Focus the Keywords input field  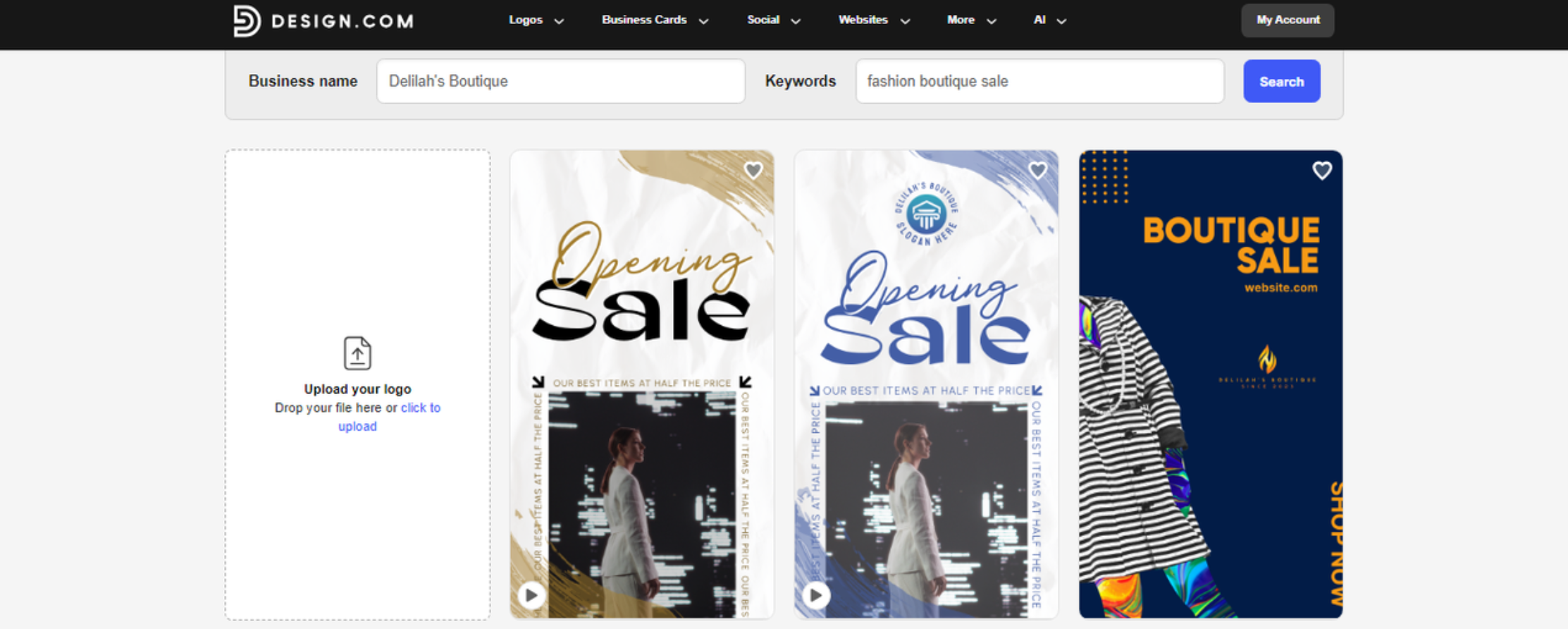(x=1039, y=81)
